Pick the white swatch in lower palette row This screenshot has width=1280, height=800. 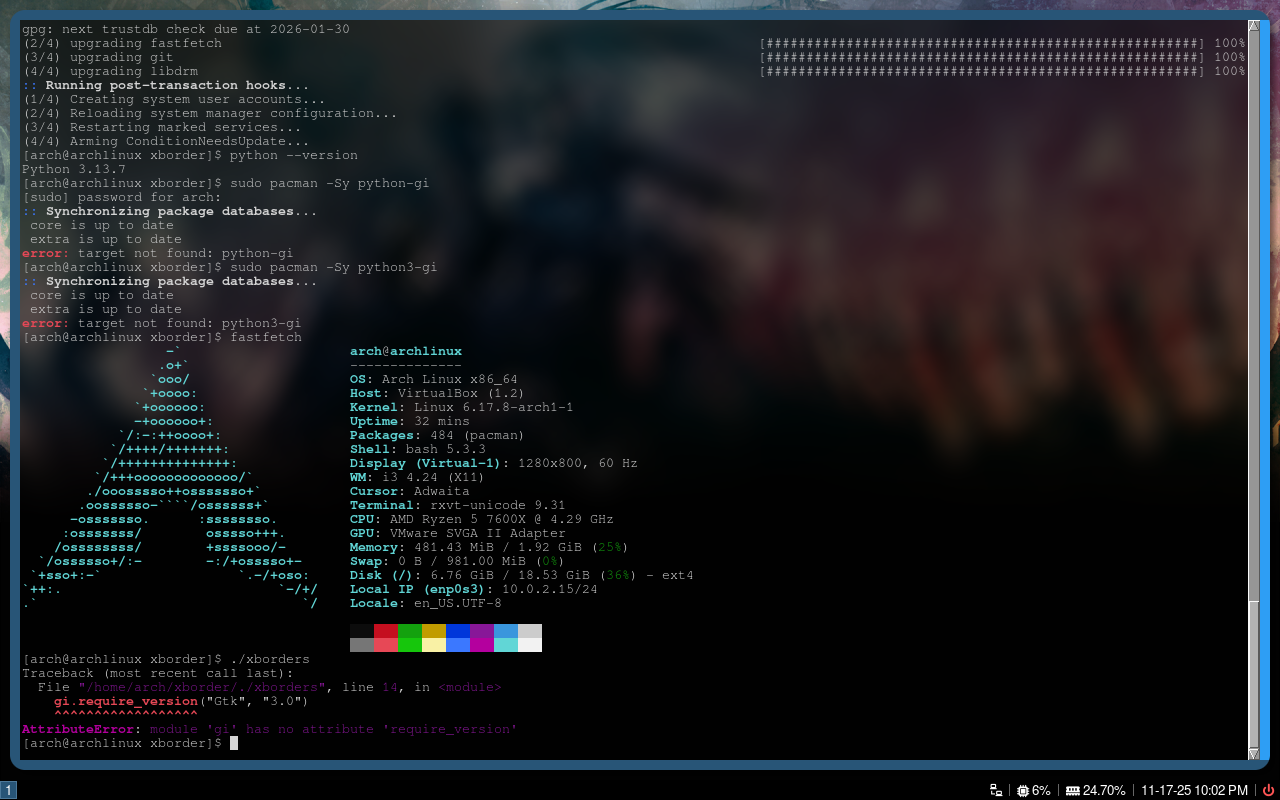point(530,645)
